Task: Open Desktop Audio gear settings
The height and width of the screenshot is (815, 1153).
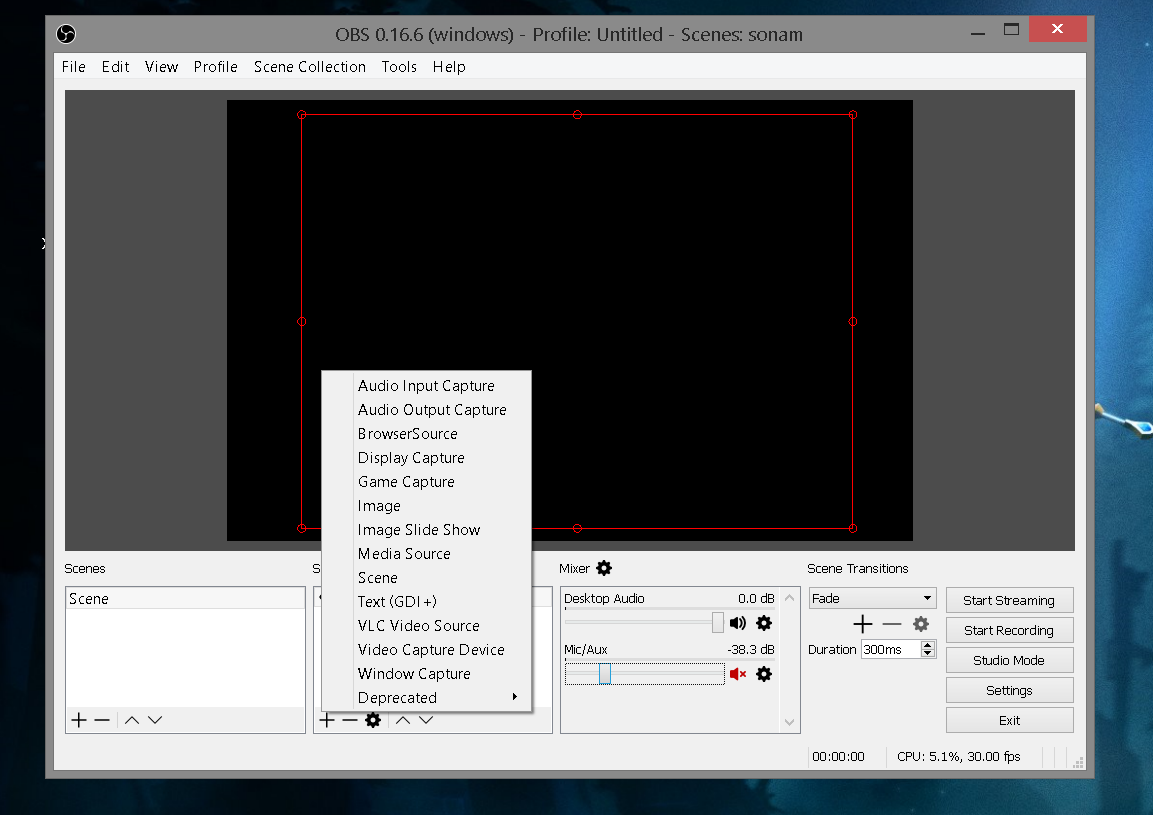Action: pyautogui.click(x=764, y=623)
